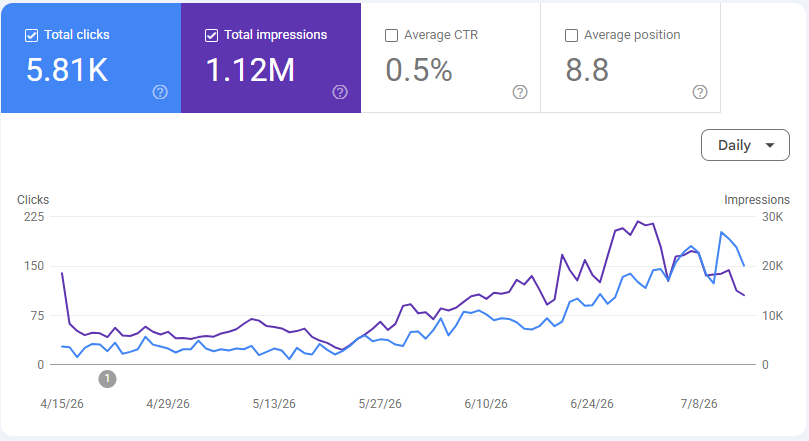Click the Impressions axis title

coord(756,200)
